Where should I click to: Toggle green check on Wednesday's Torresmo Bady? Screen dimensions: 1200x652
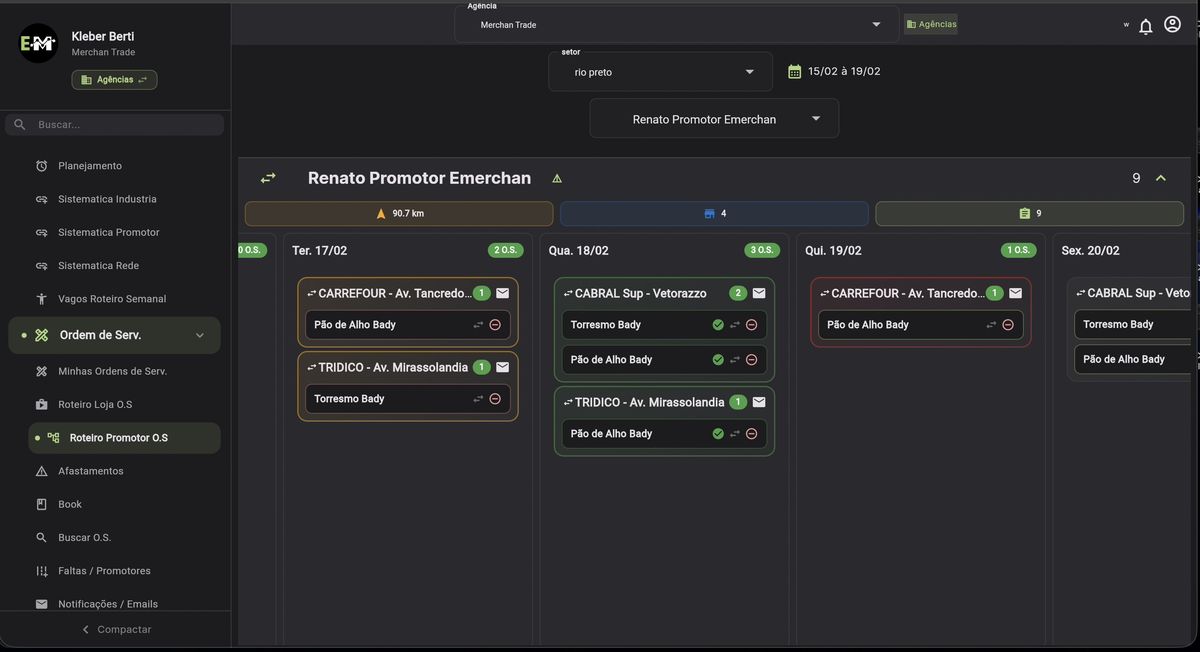tap(718, 325)
